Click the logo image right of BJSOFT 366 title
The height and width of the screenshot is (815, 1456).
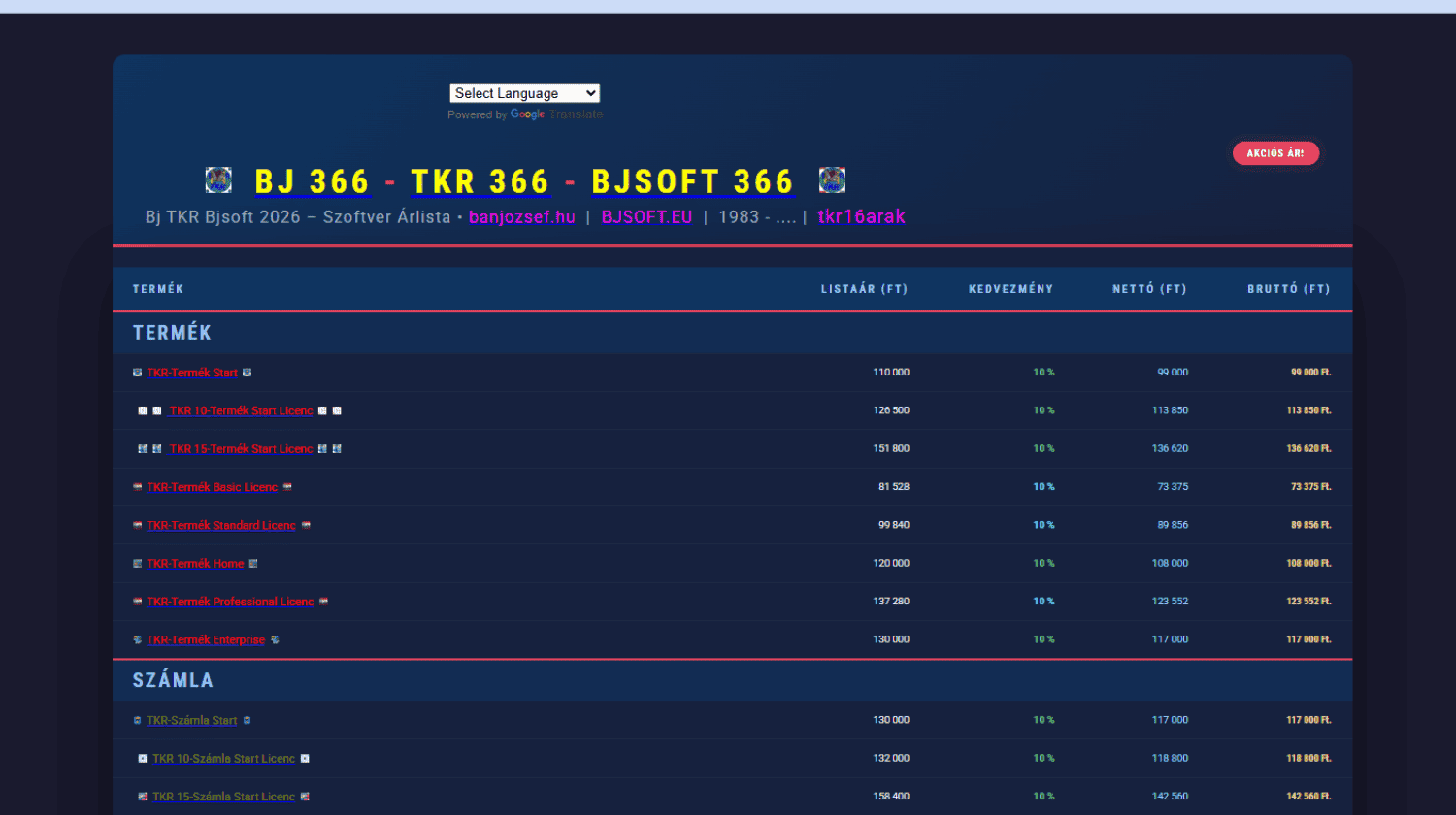[832, 180]
